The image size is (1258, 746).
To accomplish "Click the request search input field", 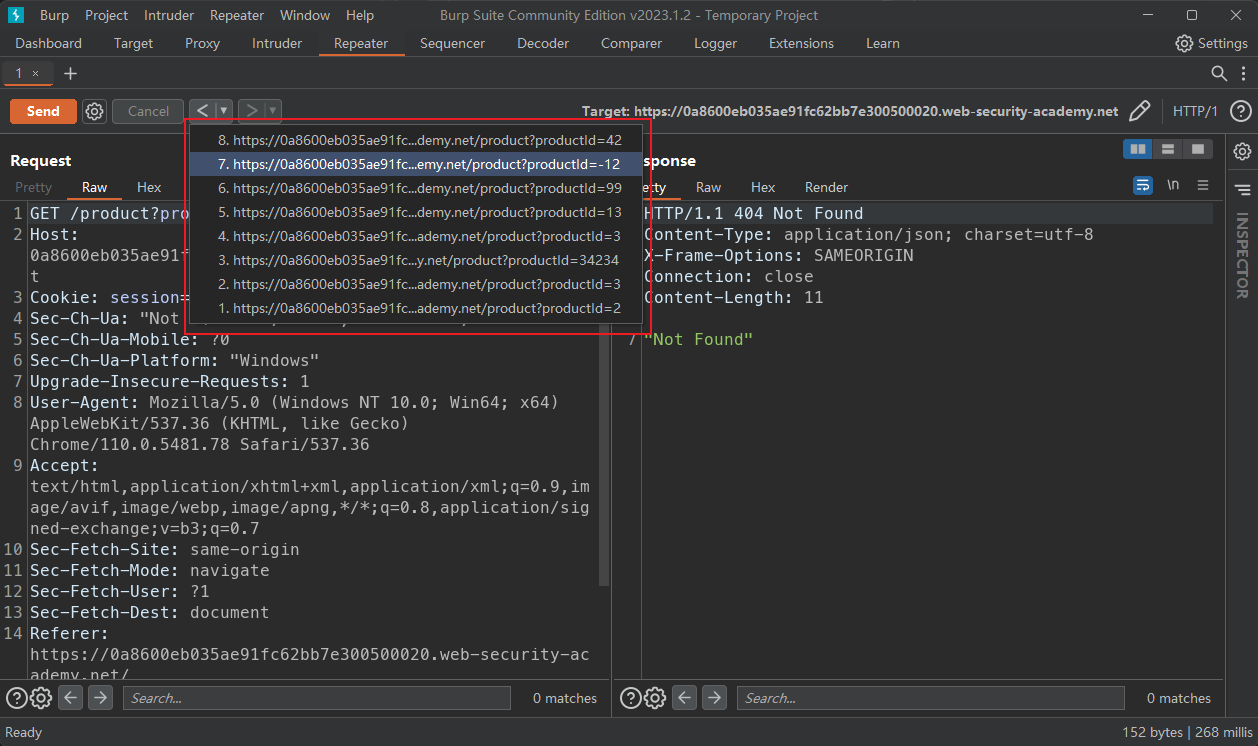I will [316, 698].
